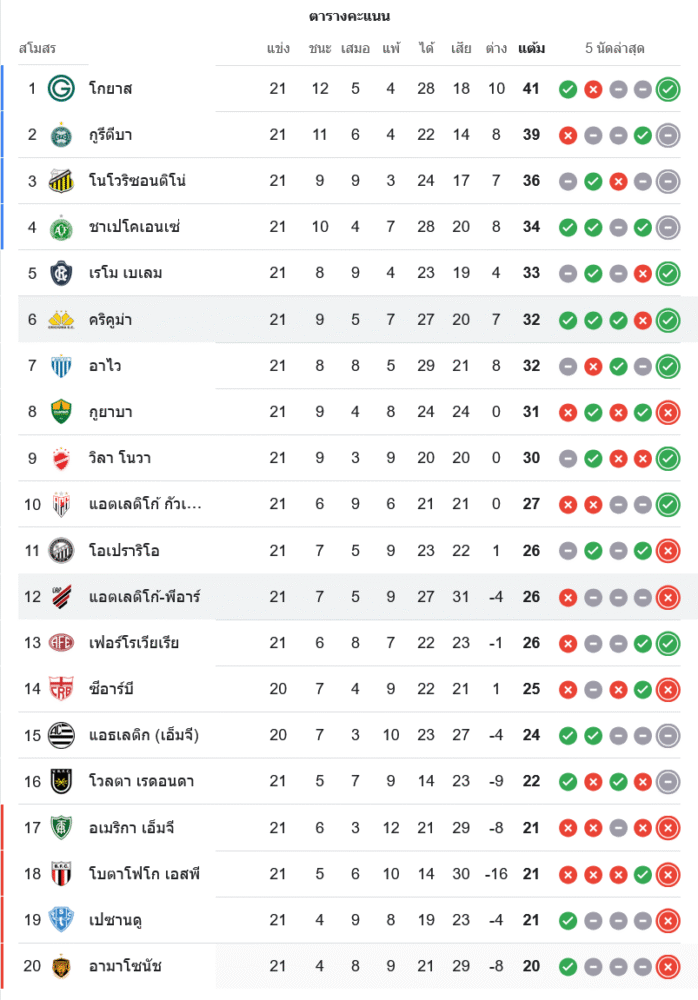Click กูรีตีบา latest match draw indicator

click(668, 135)
